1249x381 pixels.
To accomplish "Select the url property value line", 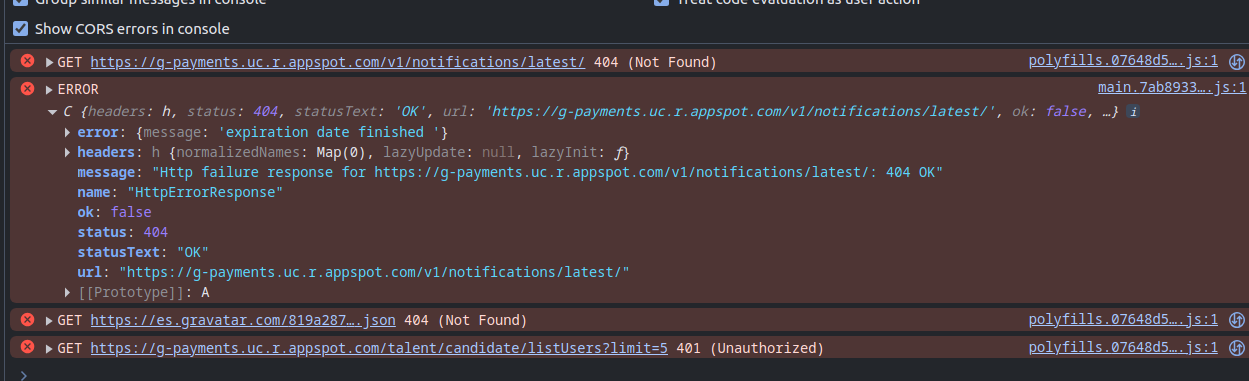I will 373,272.
